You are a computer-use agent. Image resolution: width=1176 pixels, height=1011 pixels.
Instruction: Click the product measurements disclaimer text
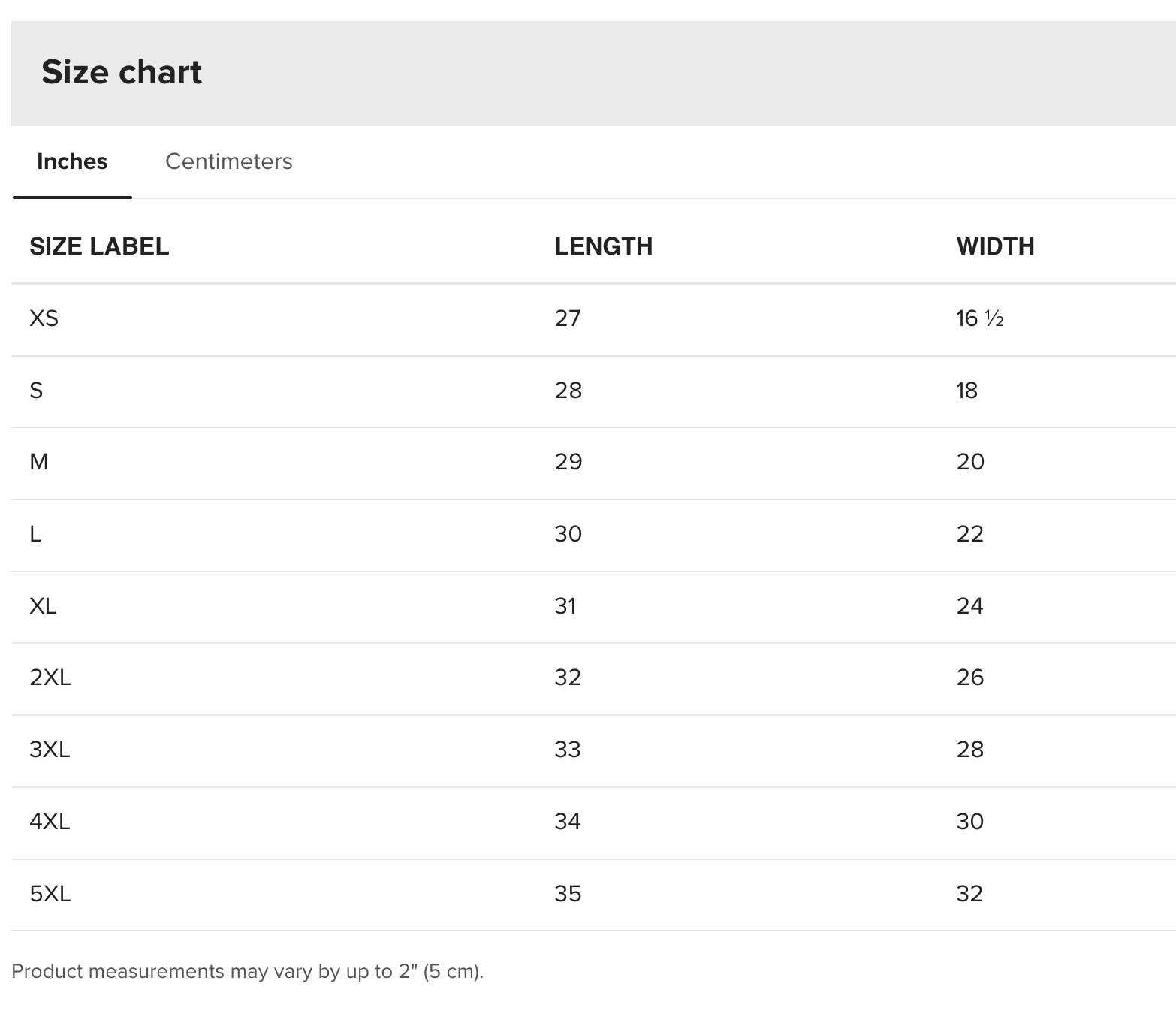tap(247, 971)
